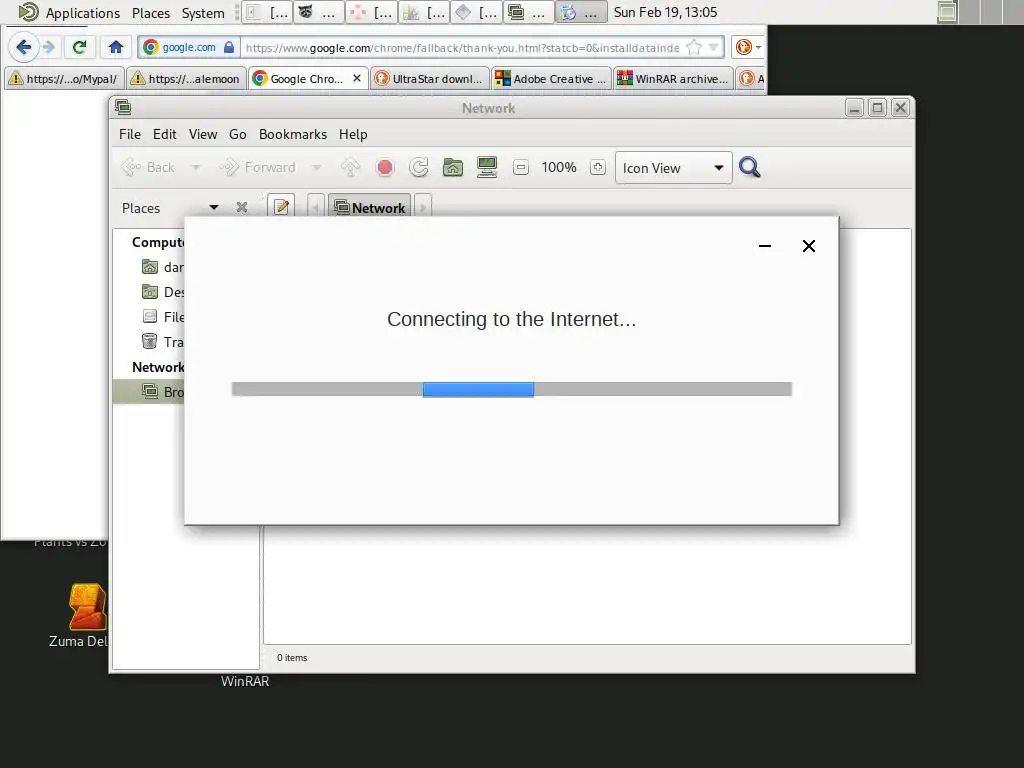The height and width of the screenshot is (768, 1024).
Task: Click the zoom out minus icon
Action: tap(520, 168)
